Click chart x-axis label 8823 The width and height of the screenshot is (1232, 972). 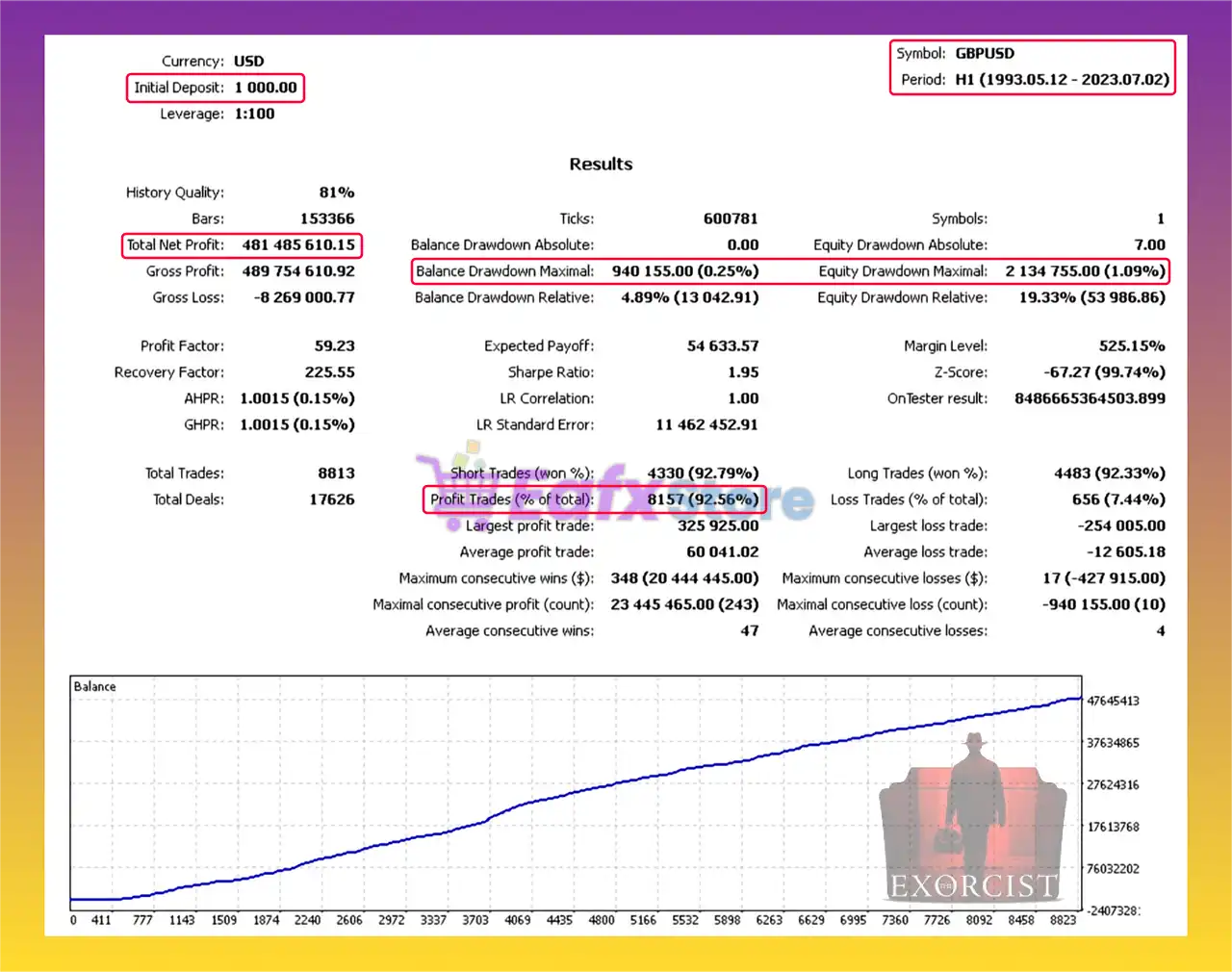1063,920
